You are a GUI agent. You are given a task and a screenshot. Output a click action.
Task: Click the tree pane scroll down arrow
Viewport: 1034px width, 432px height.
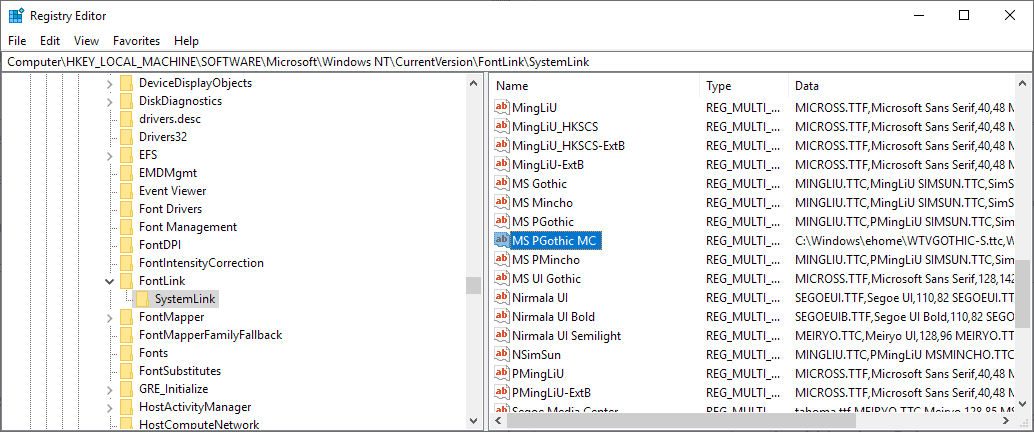pyautogui.click(x=473, y=420)
